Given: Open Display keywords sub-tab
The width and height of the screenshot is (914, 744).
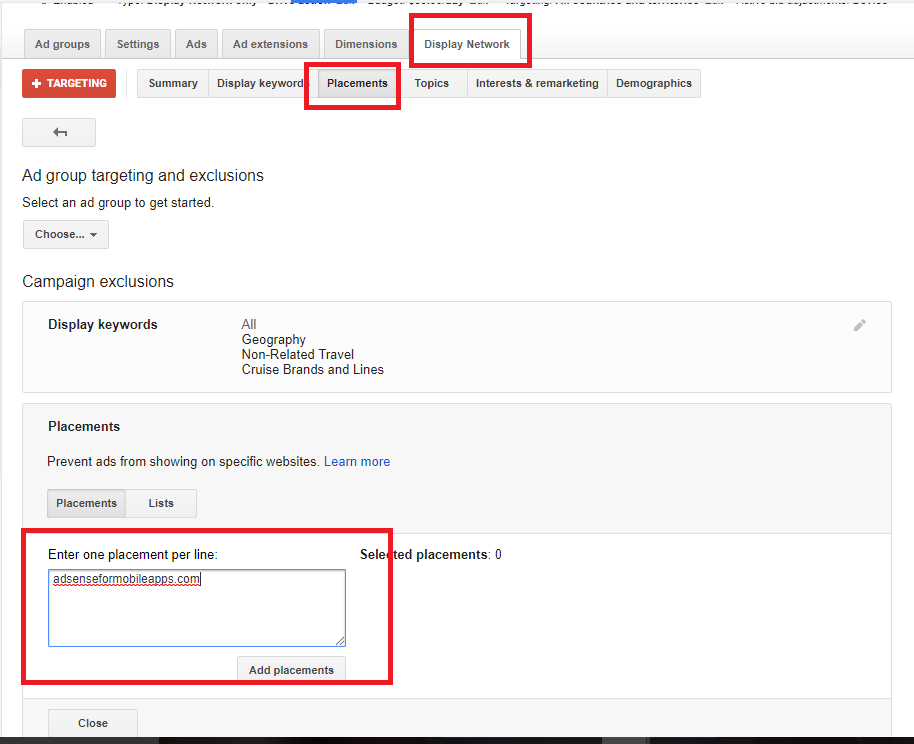Looking at the screenshot, I should click(x=260, y=83).
